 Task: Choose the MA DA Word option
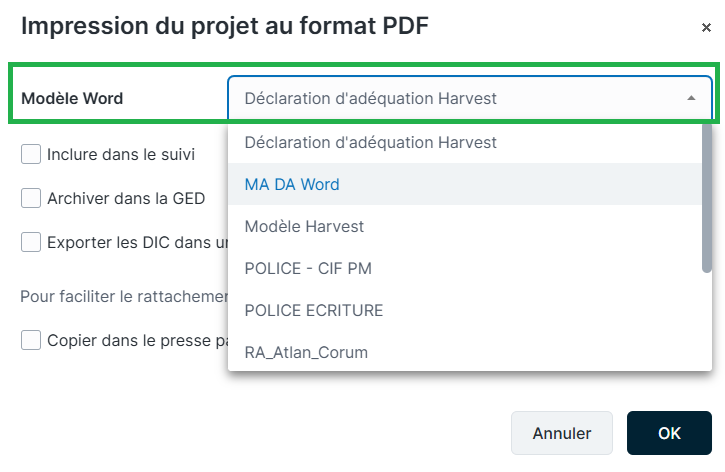[x=465, y=184]
